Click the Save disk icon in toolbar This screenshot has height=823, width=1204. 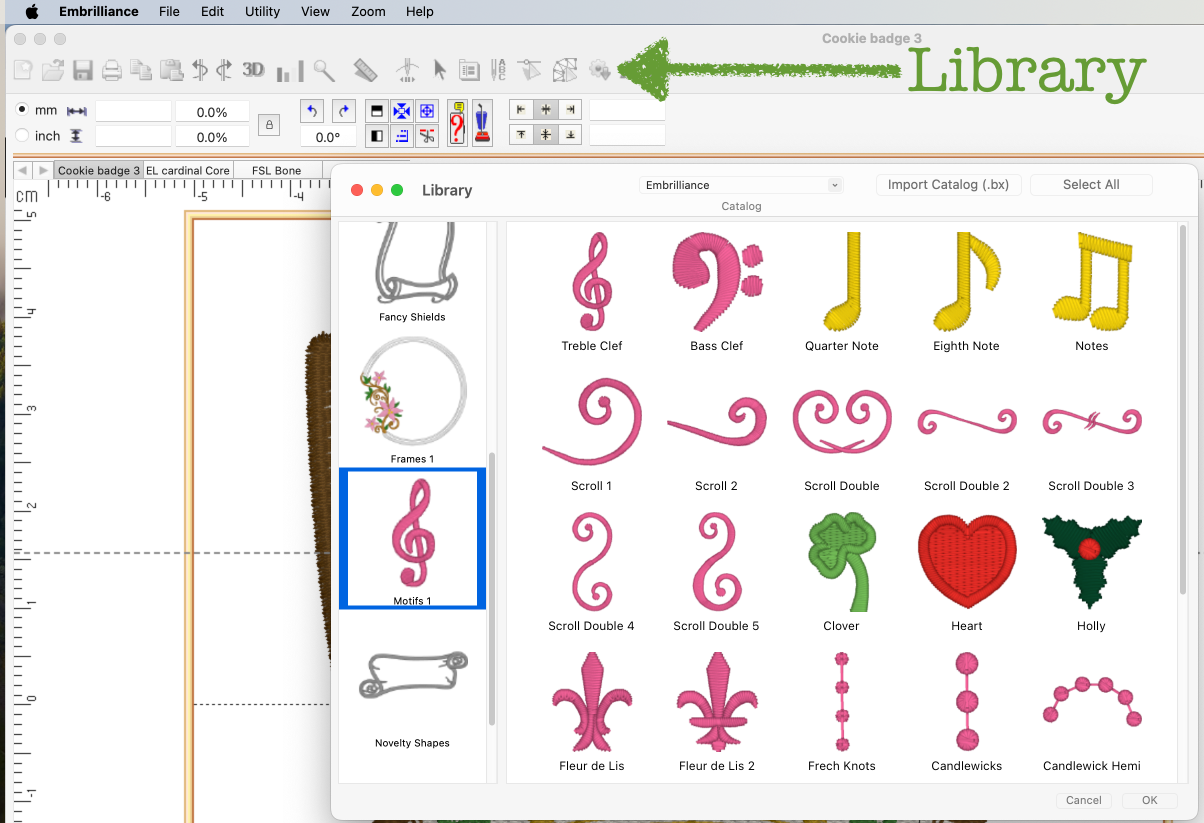tap(83, 70)
